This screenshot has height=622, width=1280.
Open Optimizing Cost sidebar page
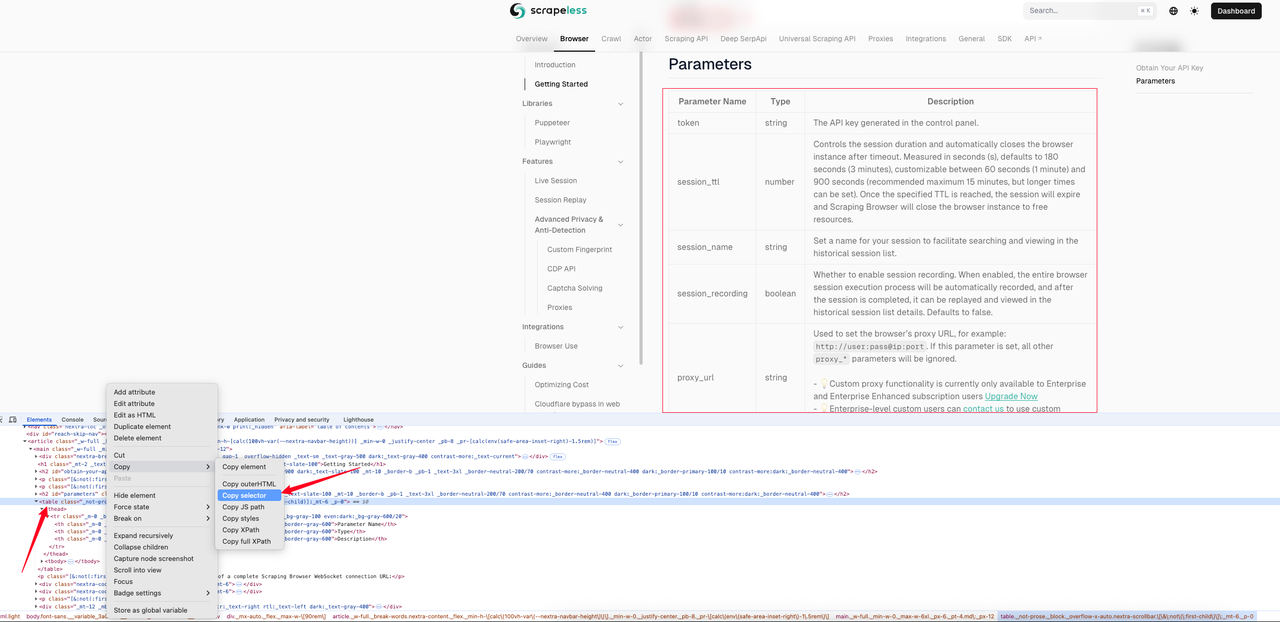562,385
